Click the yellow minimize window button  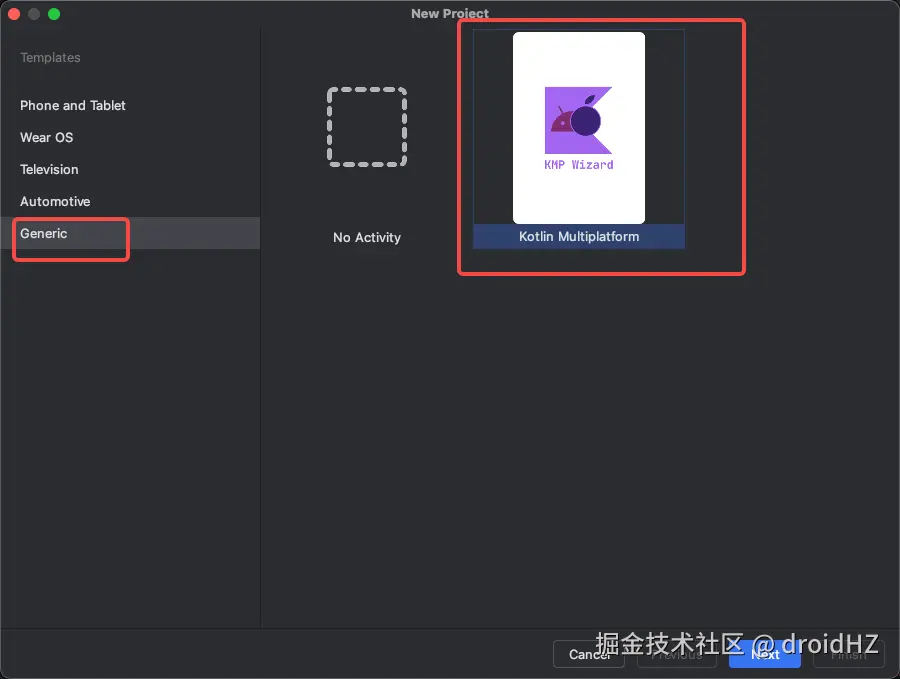pos(33,14)
